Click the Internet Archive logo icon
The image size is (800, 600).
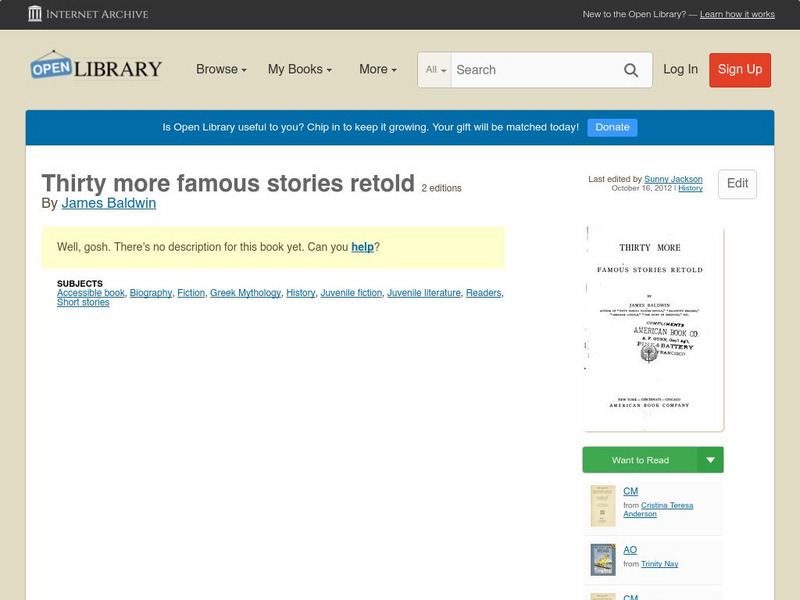35,14
